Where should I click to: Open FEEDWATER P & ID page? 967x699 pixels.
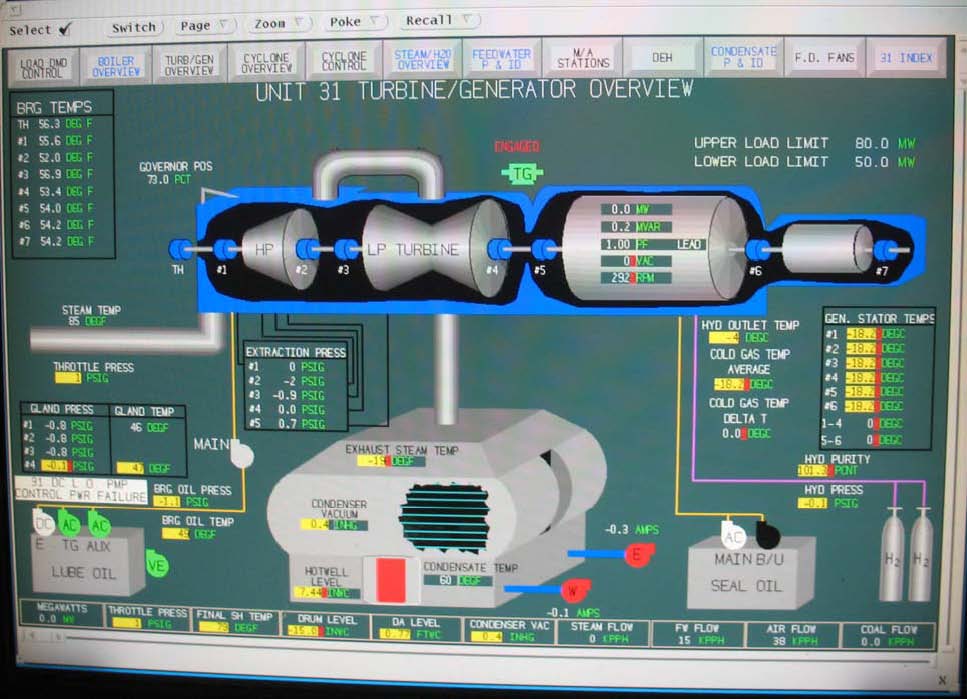[501, 58]
